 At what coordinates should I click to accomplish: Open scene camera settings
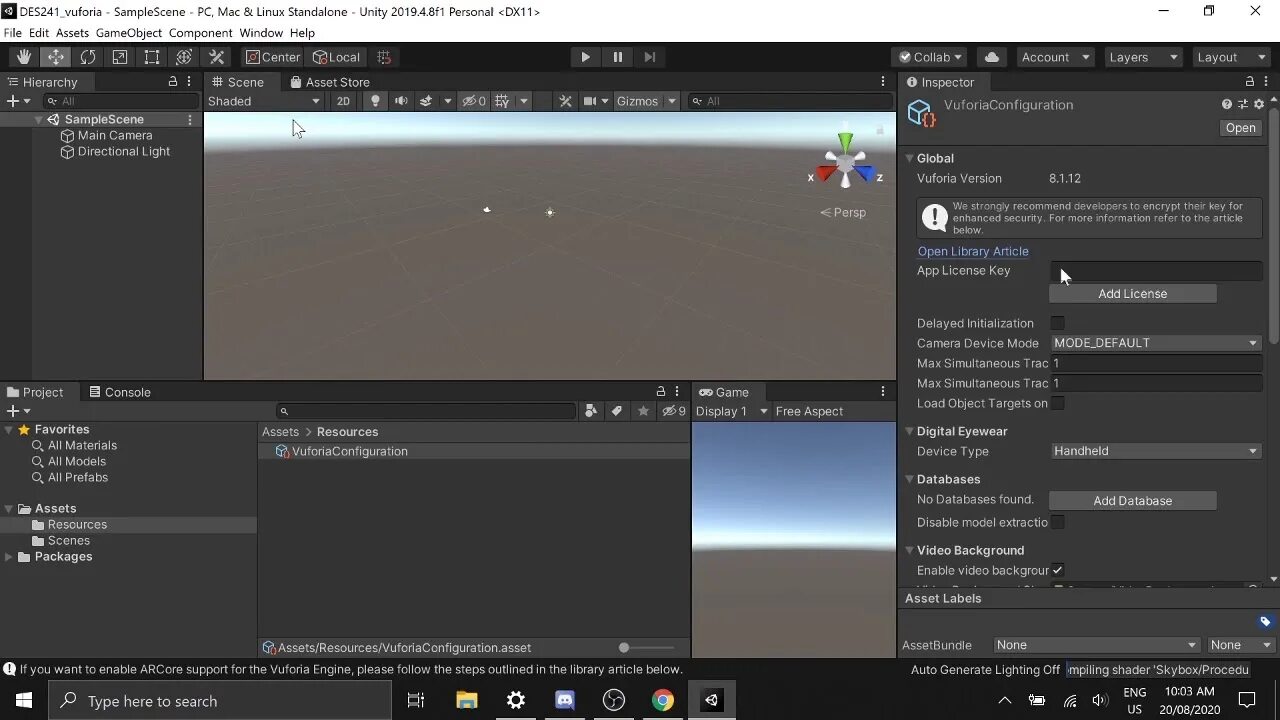click(x=590, y=101)
